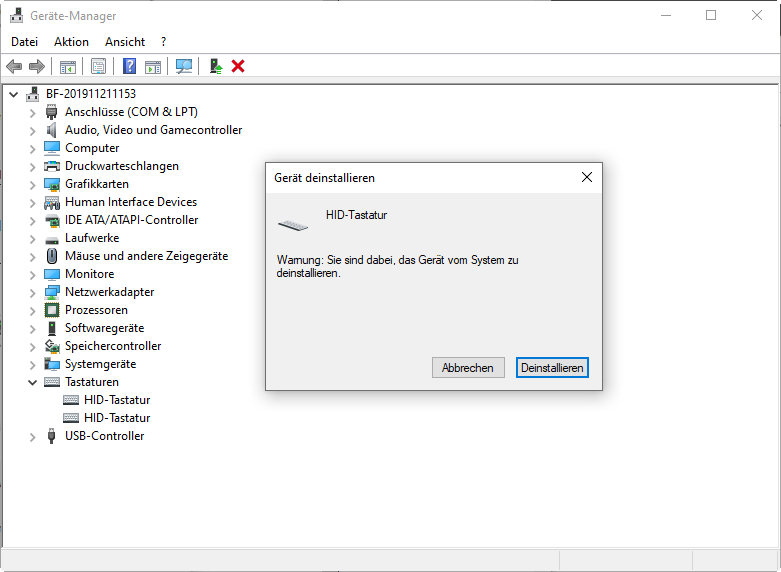Expand Systemgeräte category

(32, 364)
